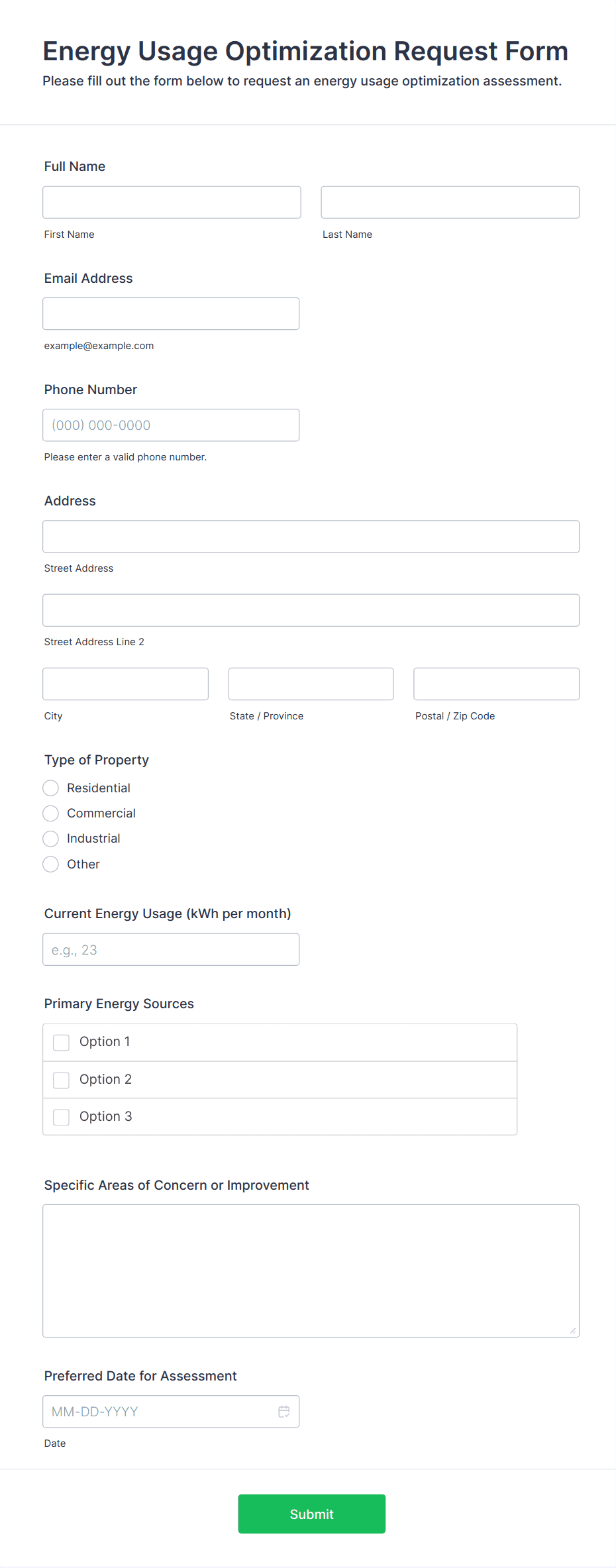Choose the Commercial radio option
Viewport: 616px width, 1568px height.
coord(51,813)
